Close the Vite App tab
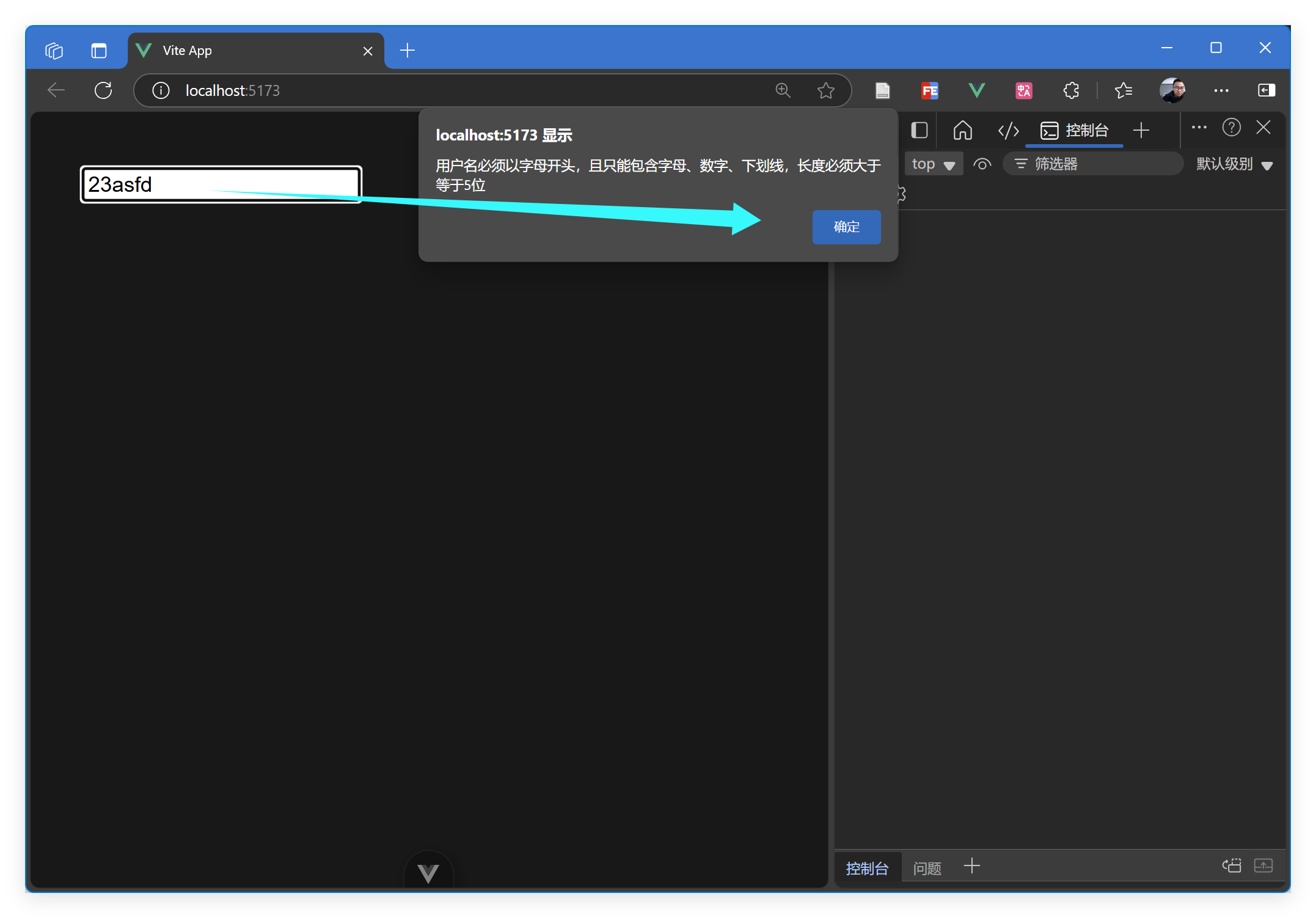 368,51
